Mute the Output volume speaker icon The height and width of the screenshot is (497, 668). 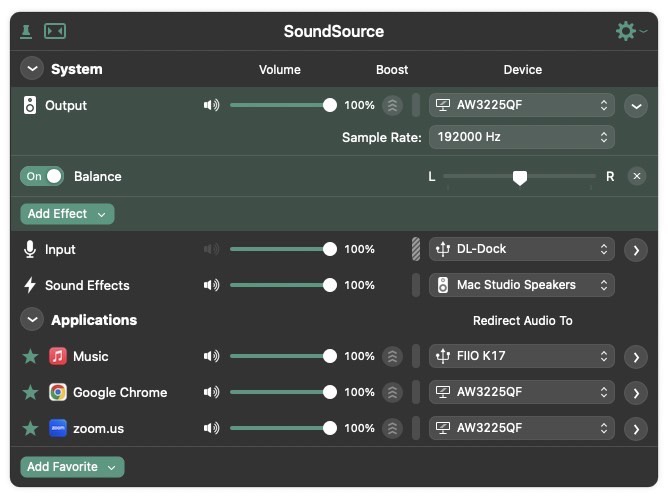211,105
